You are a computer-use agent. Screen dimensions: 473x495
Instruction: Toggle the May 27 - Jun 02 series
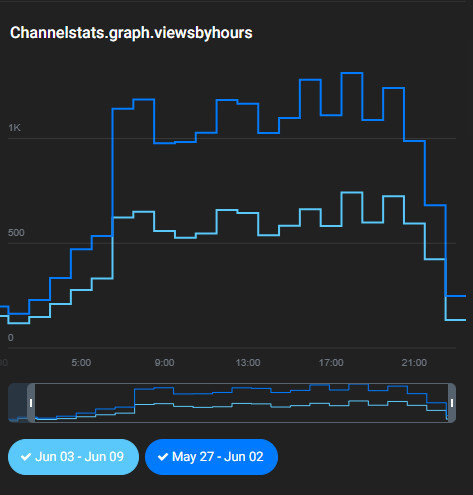tap(211, 457)
